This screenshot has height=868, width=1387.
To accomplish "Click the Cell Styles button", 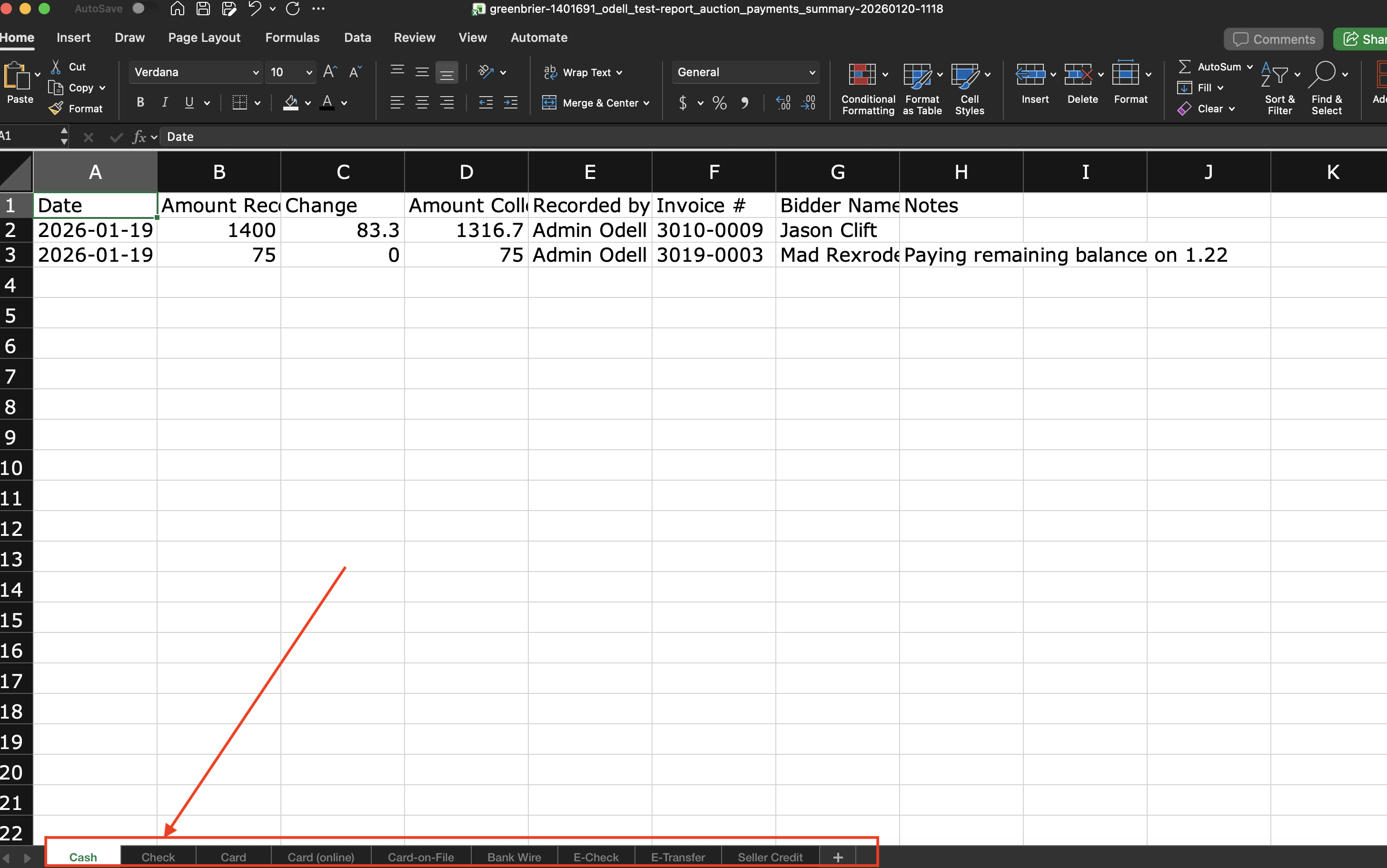I will 969,89.
